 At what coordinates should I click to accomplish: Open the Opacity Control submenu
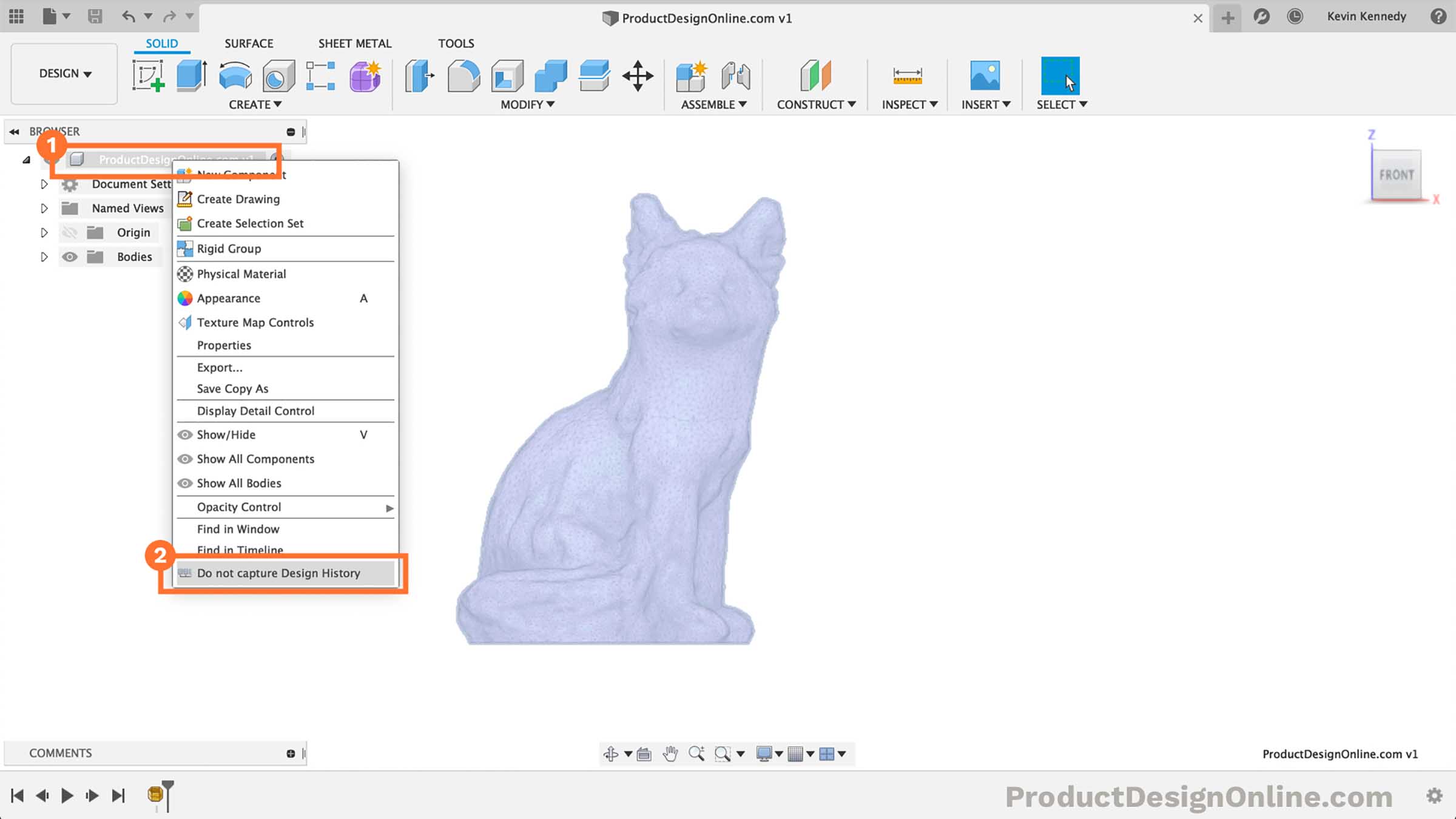[285, 507]
